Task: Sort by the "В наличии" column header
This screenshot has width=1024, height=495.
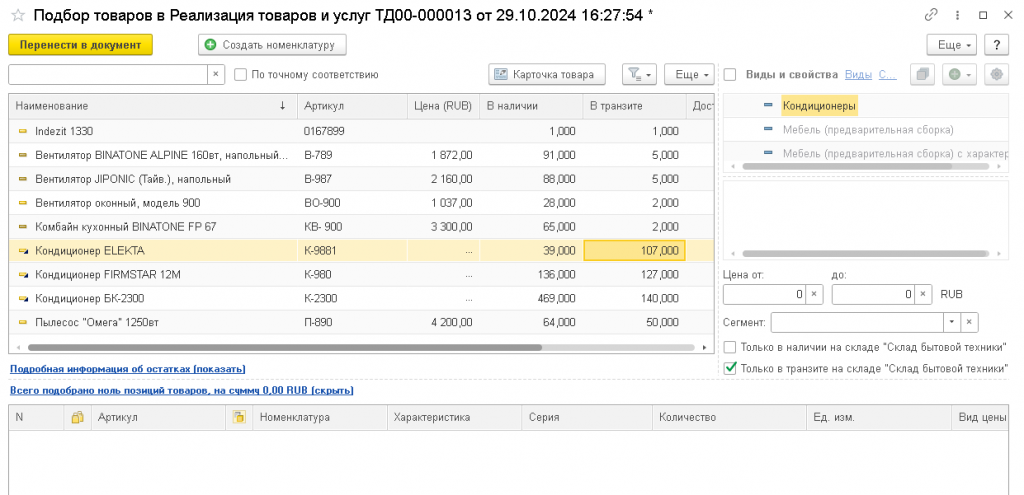Action: pyautogui.click(x=531, y=106)
